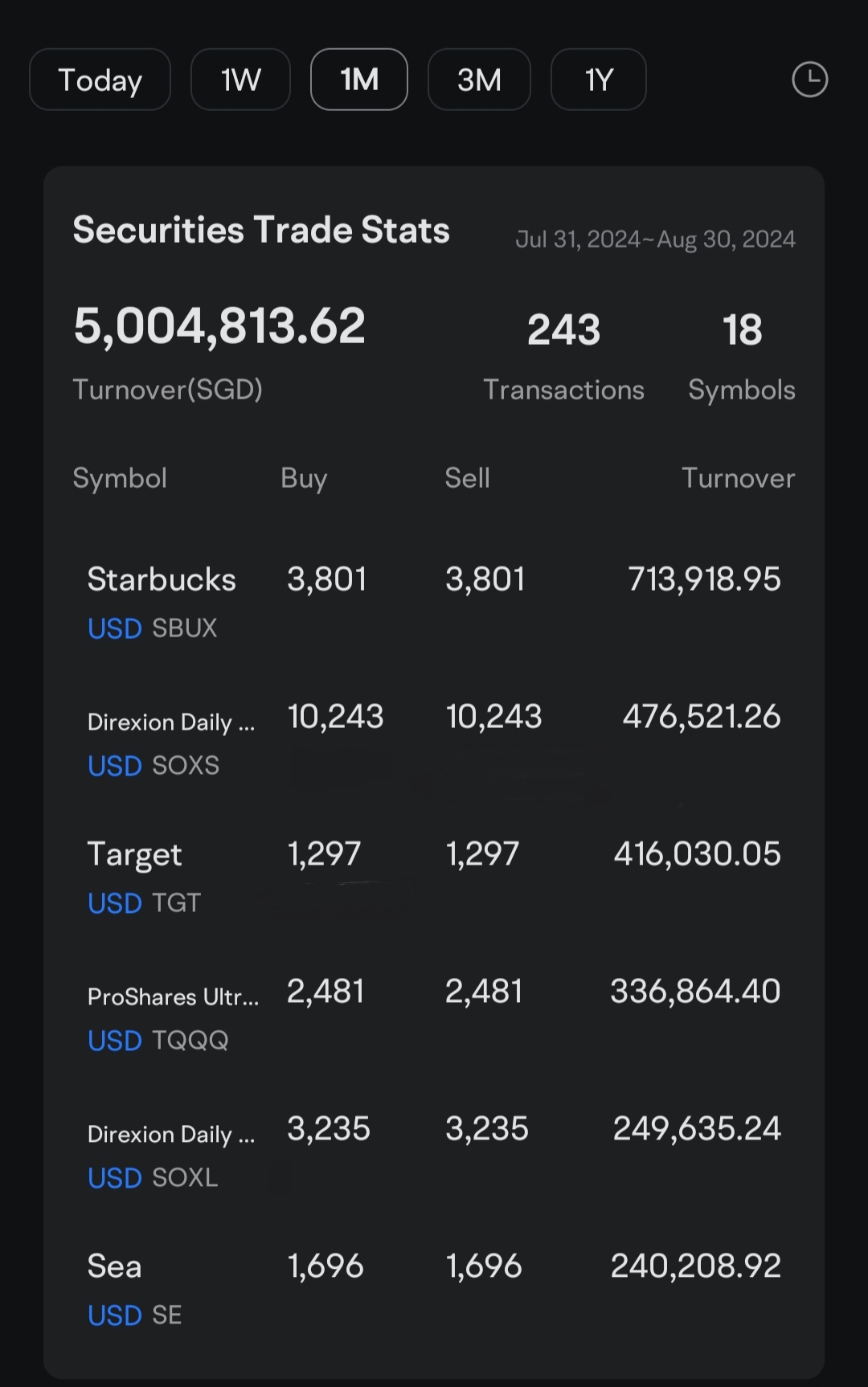Switch to the 1Y time range
This screenshot has width=868, height=1387.
click(x=599, y=80)
